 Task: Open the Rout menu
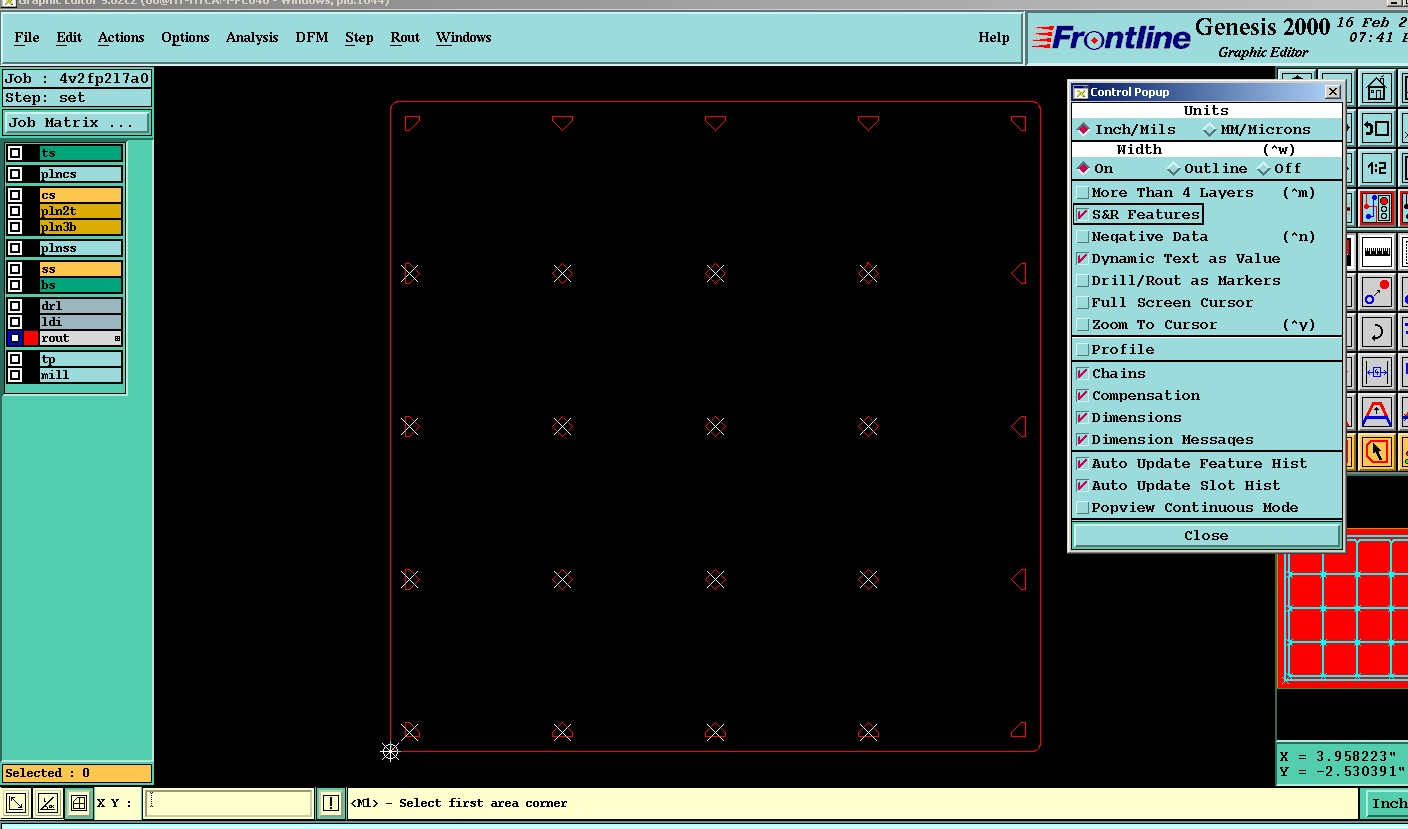[x=405, y=37]
